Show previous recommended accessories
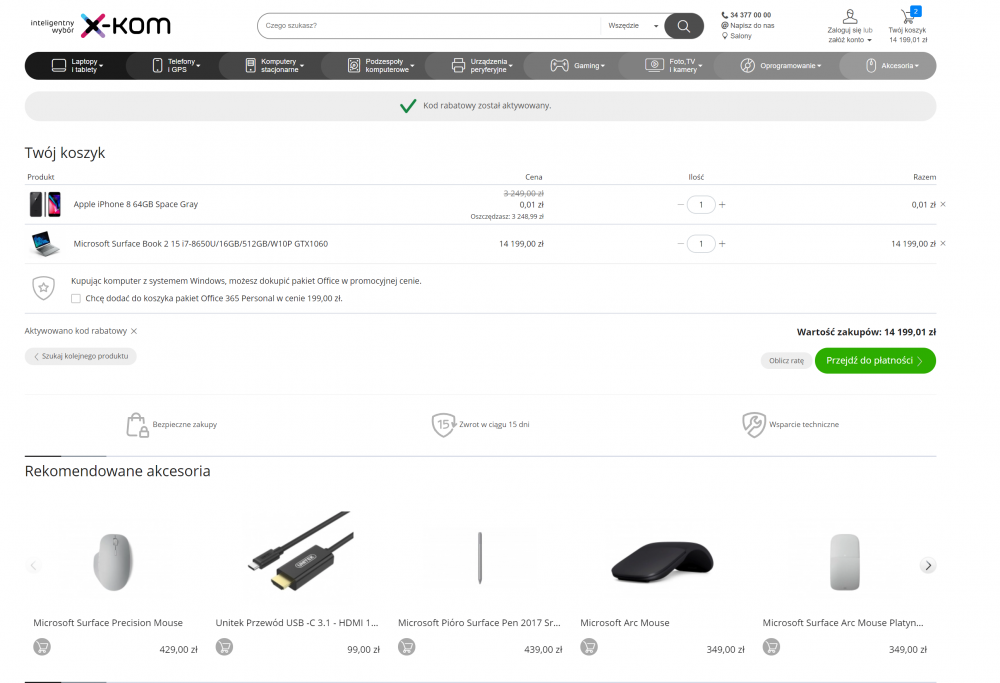 [34, 565]
